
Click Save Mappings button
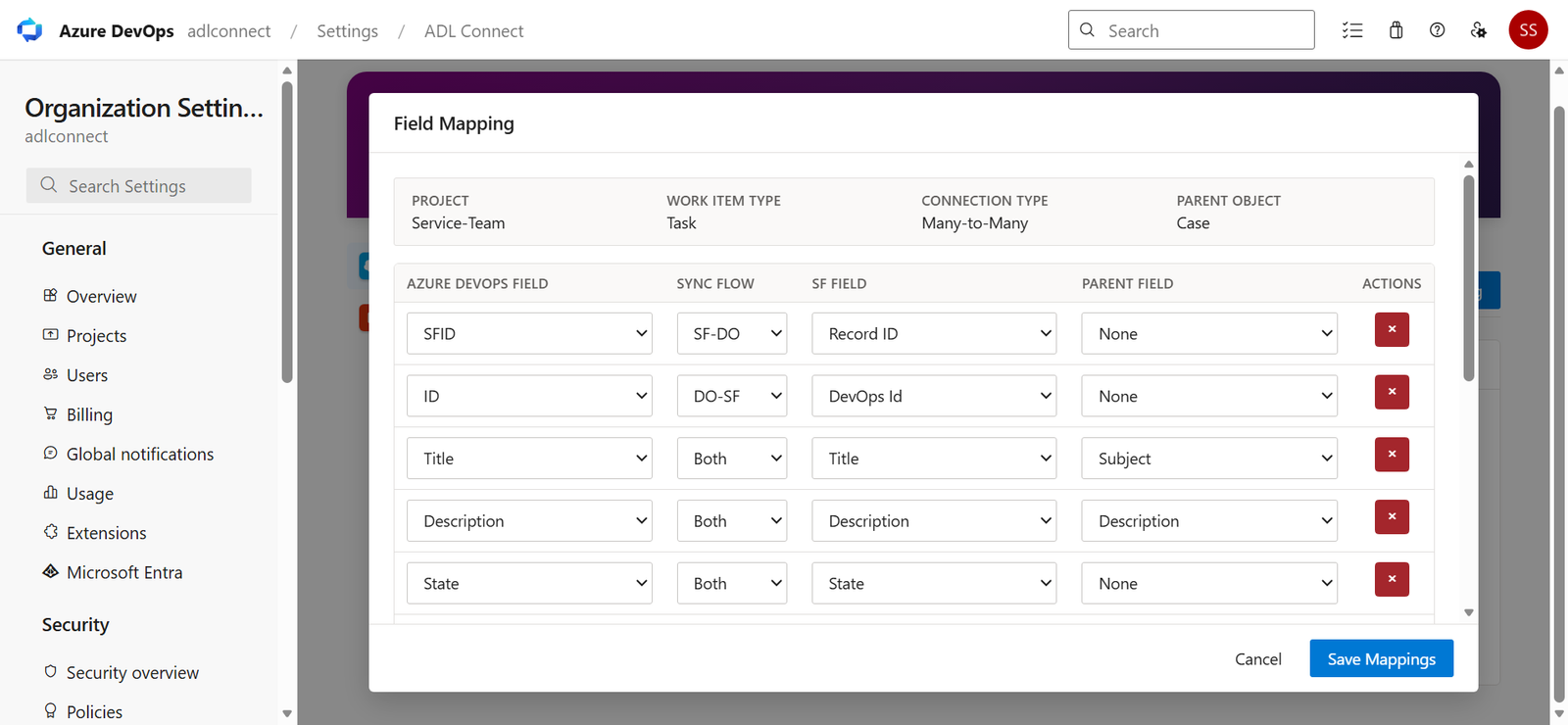[x=1381, y=658]
